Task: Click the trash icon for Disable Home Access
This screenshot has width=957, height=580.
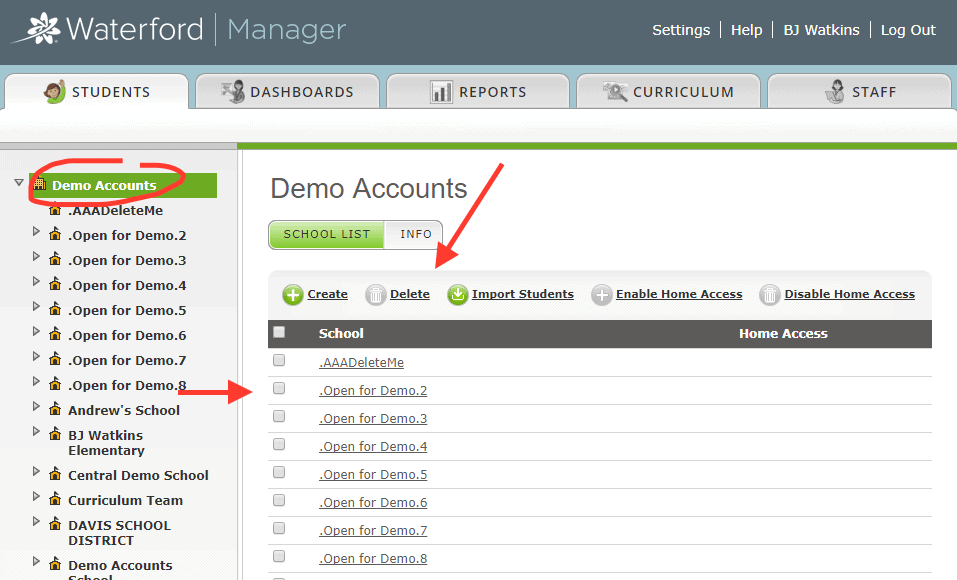Action: click(770, 295)
